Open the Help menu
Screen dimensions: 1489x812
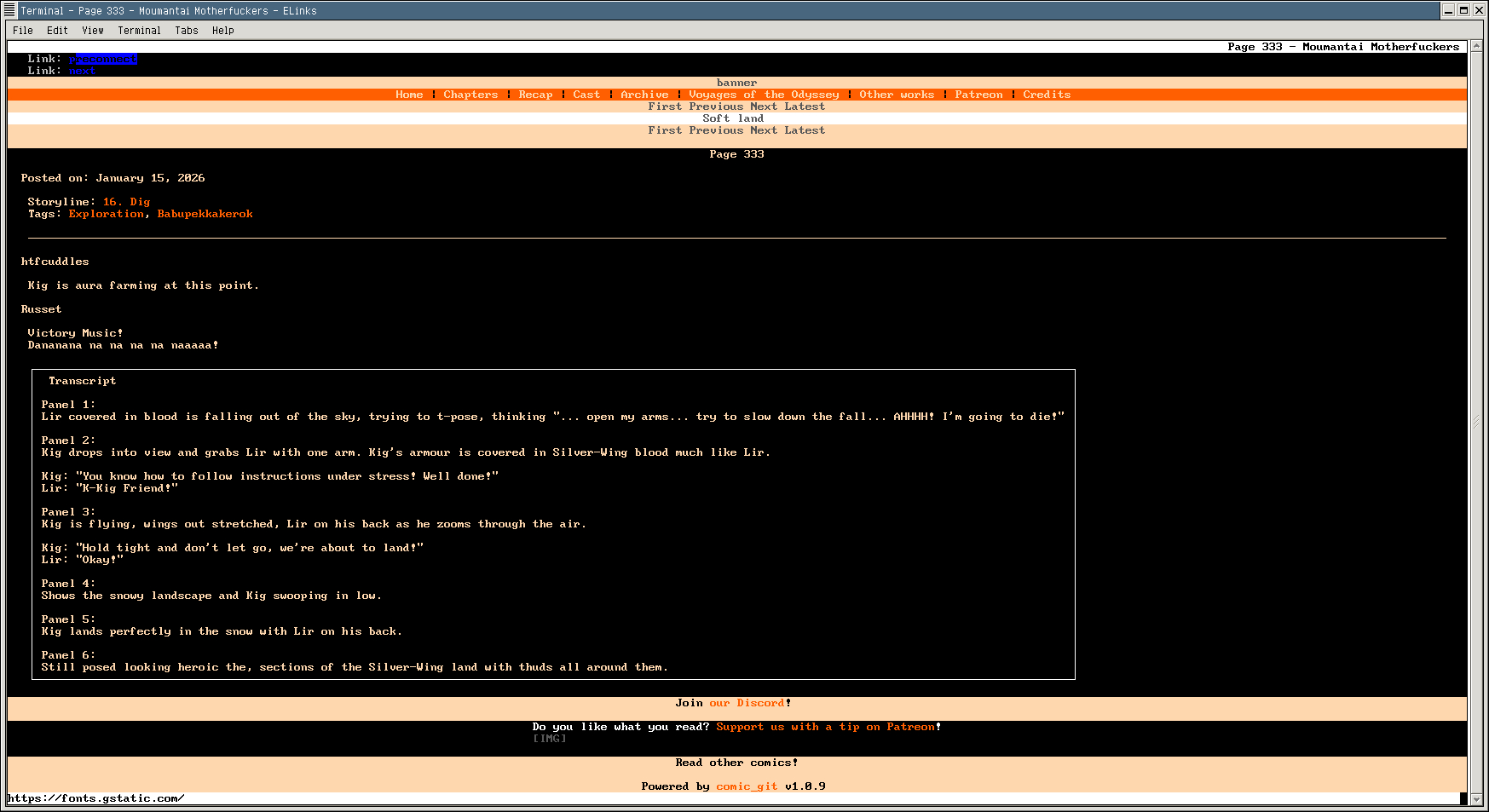point(222,31)
